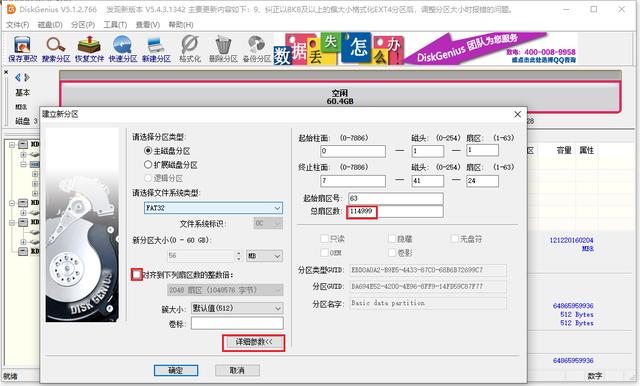The height and width of the screenshot is (386, 640).
Task: Toggle the 隐藏 attribute checkbox
Action: point(392,239)
